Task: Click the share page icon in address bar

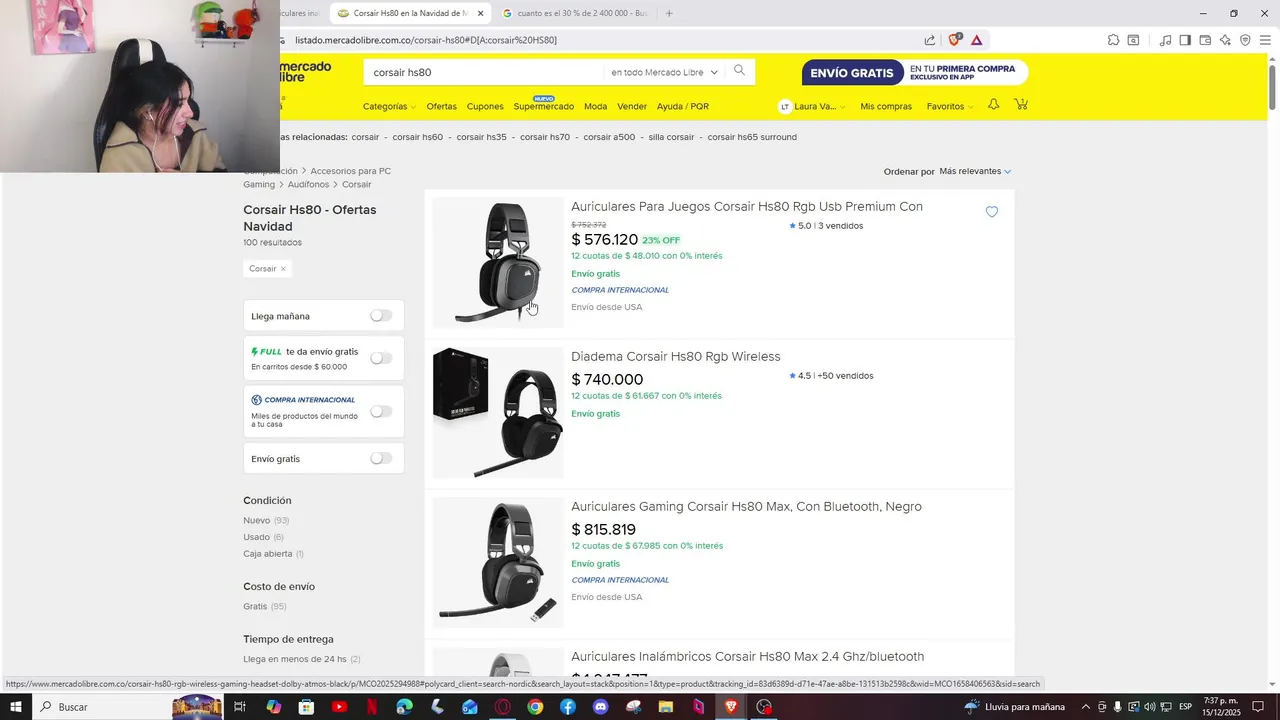Action: click(930, 40)
